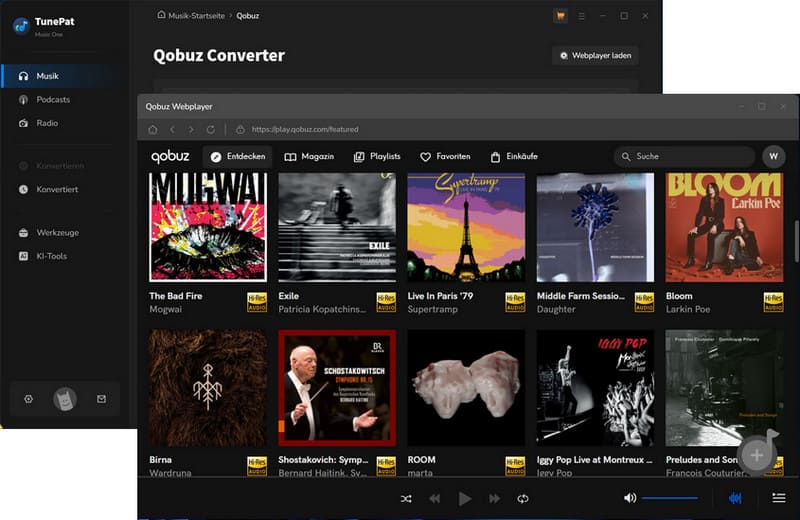Click the Larkin Poe artist name
This screenshot has width=800, height=520.
[687, 309]
